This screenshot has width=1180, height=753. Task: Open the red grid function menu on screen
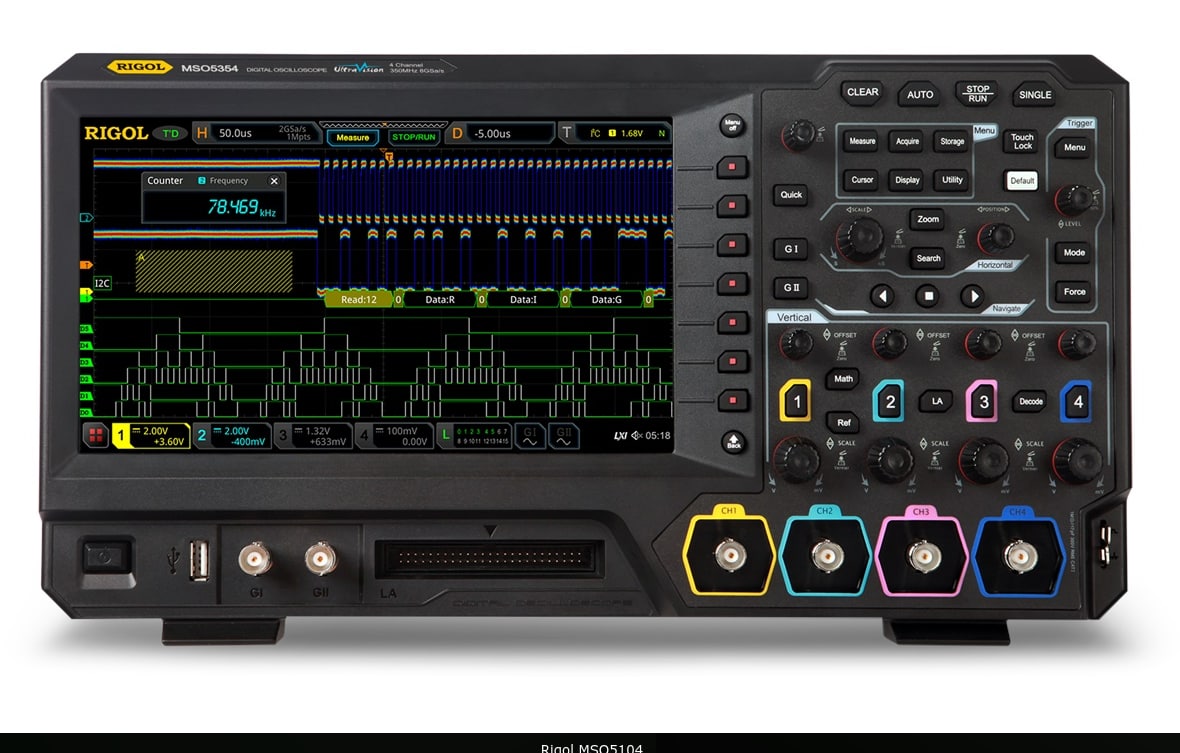96,435
